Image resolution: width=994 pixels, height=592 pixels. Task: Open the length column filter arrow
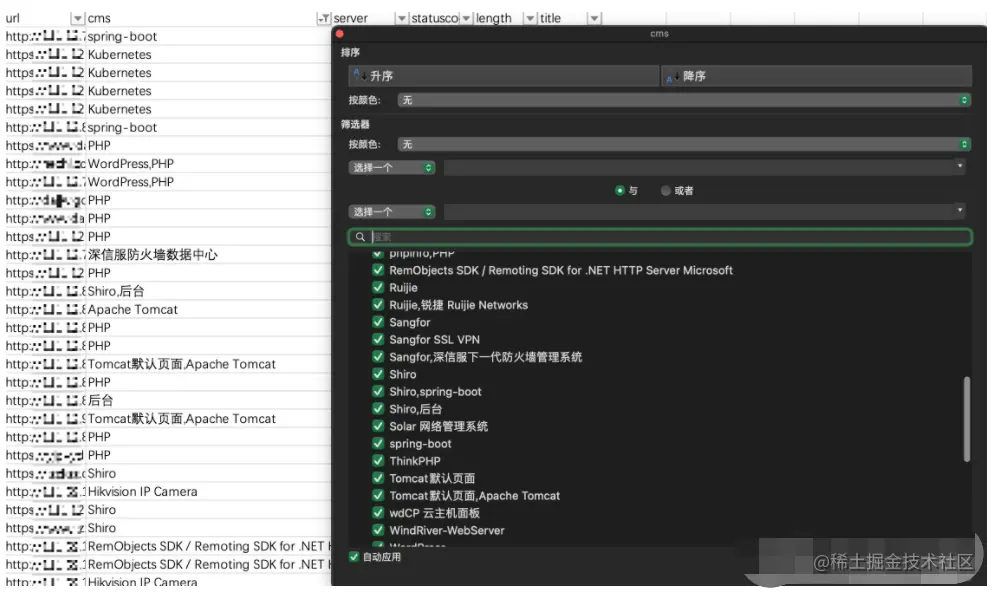530,18
